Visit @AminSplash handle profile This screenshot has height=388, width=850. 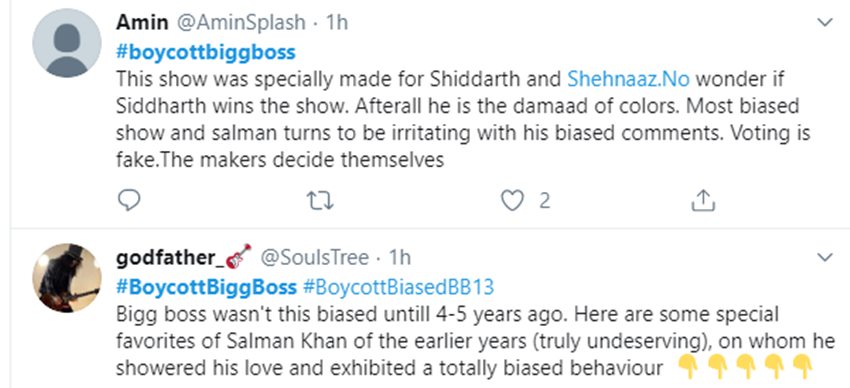(238, 23)
